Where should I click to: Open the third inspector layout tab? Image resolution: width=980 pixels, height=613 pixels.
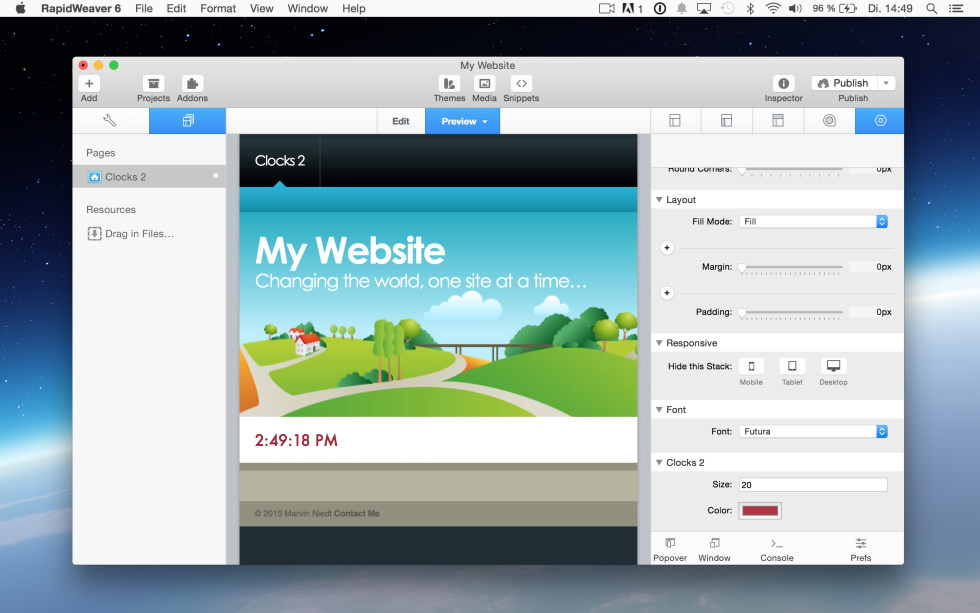point(778,121)
